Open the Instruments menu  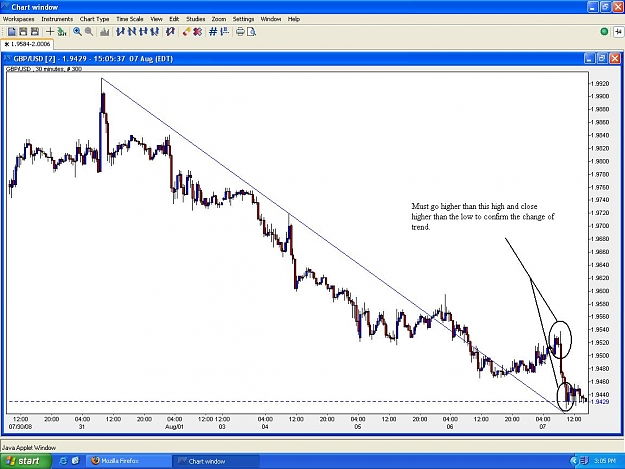tap(57, 19)
